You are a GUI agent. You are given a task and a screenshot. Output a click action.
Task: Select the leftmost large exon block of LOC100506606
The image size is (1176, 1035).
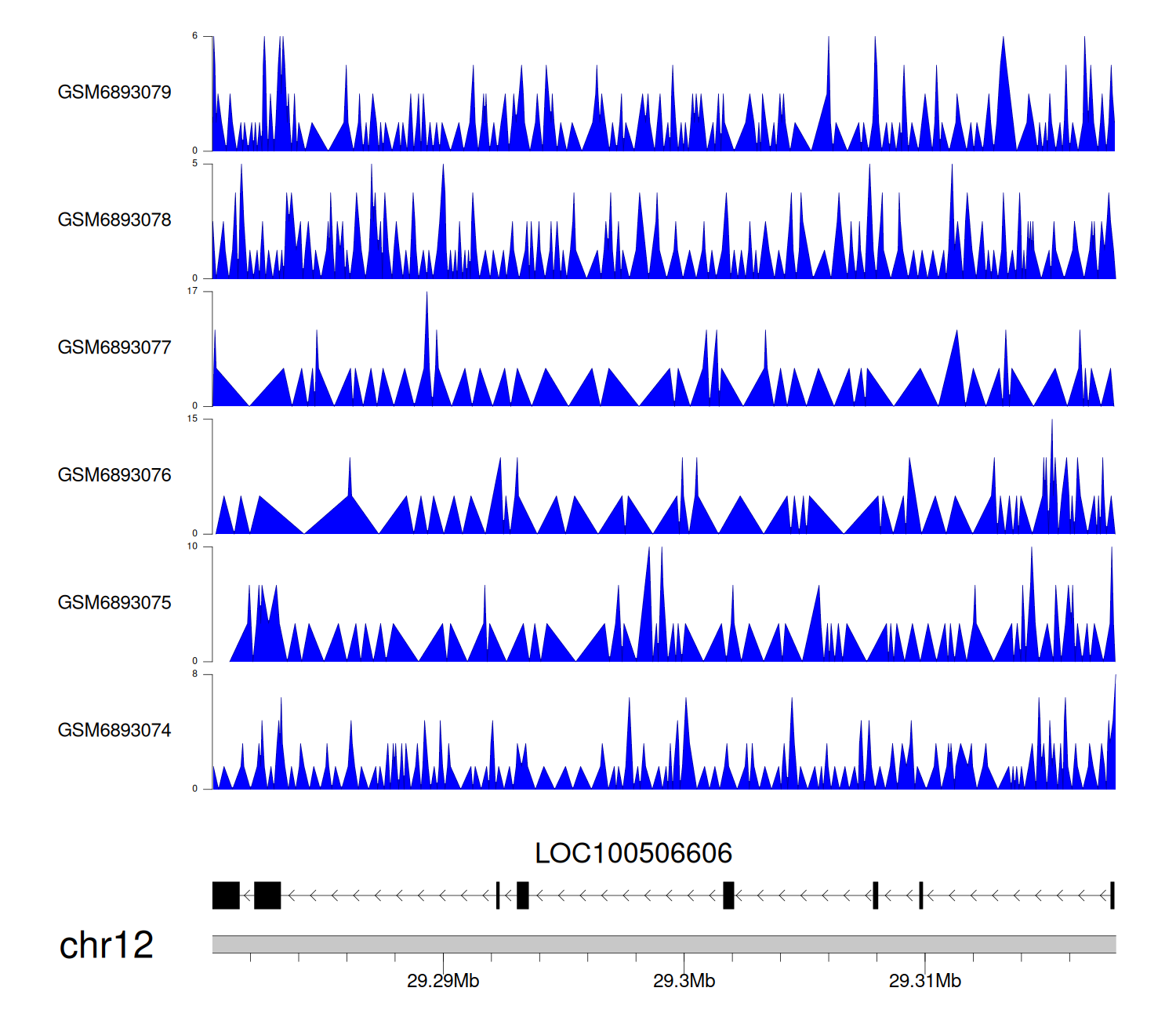[226, 895]
